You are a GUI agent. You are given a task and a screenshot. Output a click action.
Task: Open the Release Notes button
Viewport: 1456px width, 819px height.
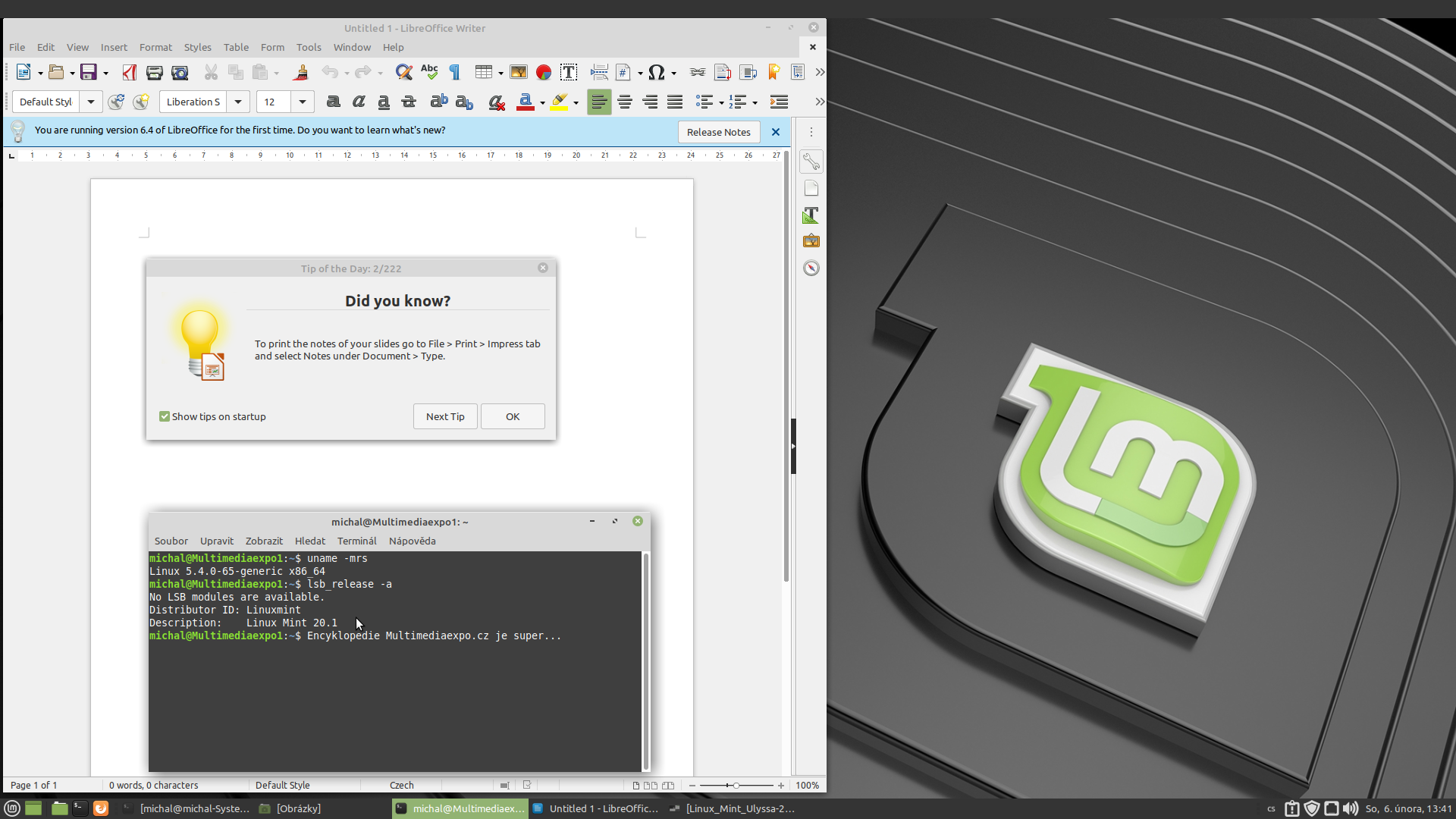(718, 132)
